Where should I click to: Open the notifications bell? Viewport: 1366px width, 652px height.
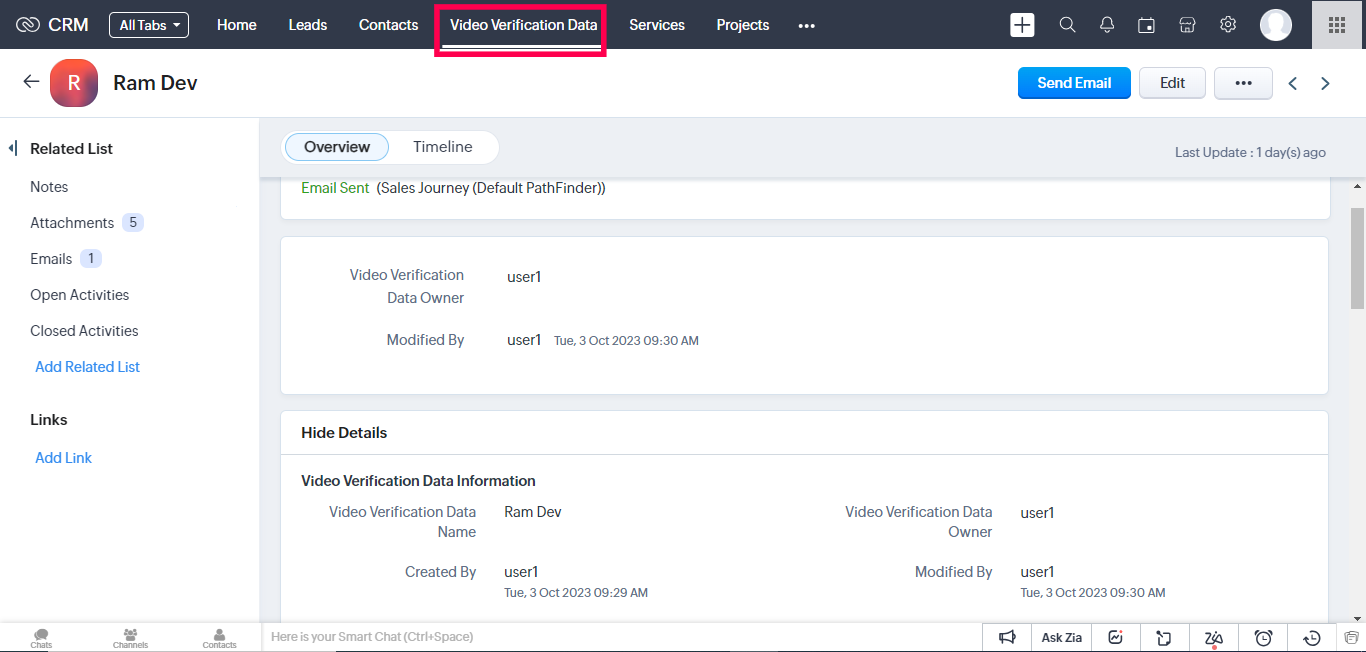click(1107, 25)
